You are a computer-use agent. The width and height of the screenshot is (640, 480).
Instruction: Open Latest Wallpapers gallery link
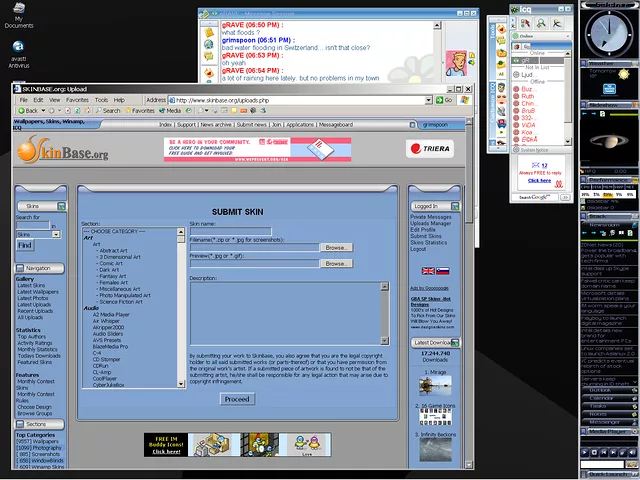pyautogui.click(x=38, y=292)
